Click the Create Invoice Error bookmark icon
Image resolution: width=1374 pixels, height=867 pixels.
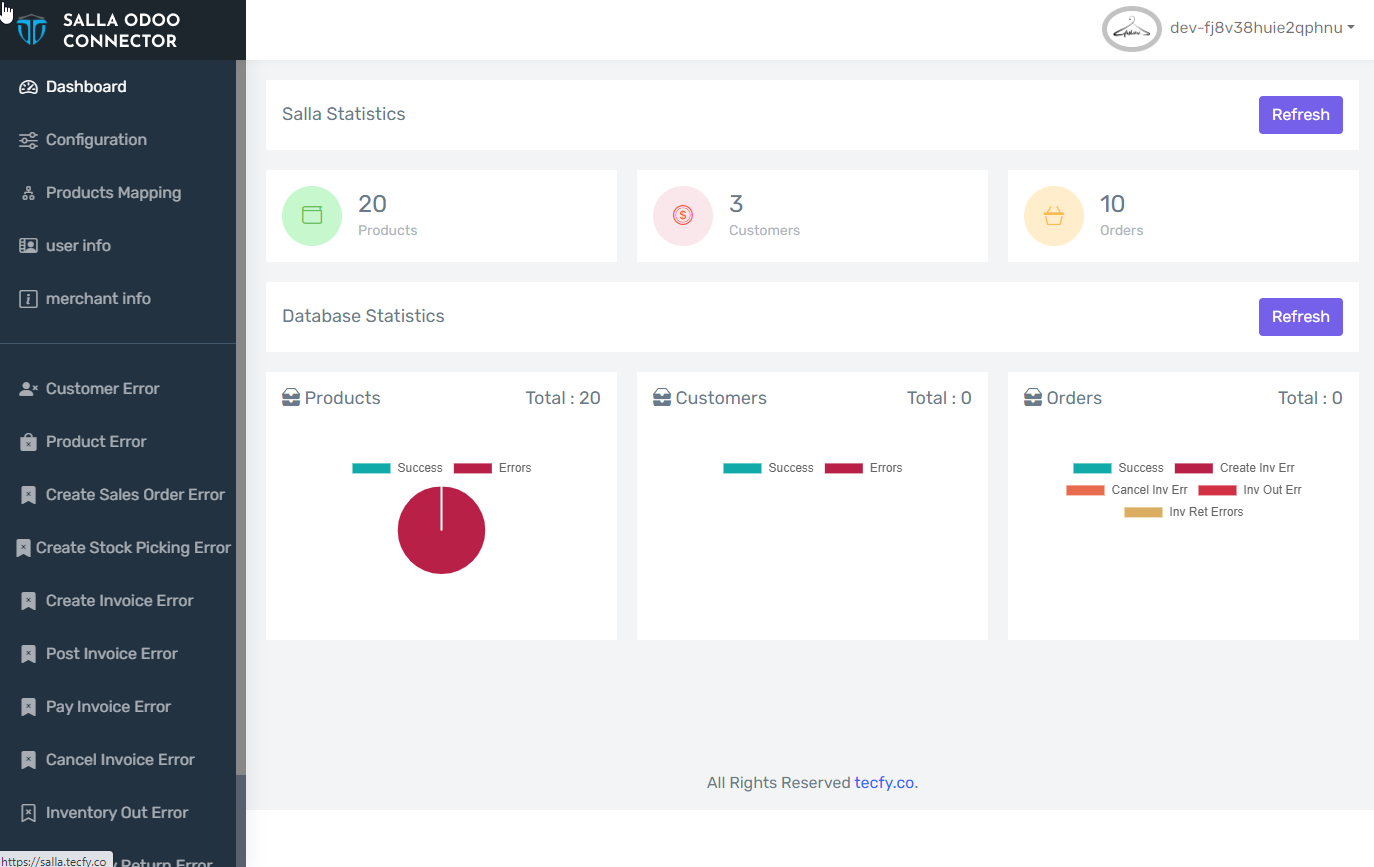(x=28, y=601)
